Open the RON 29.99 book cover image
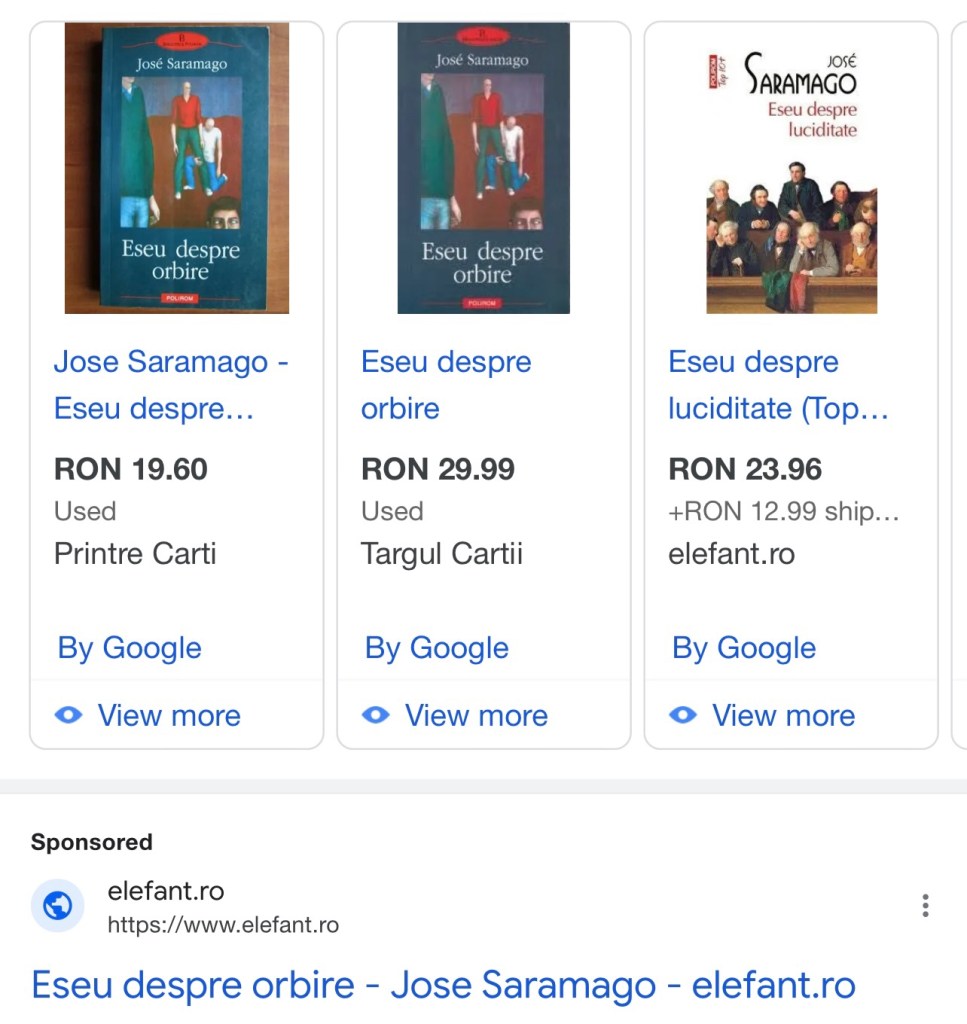The height and width of the screenshot is (1024, 967). click(x=484, y=169)
